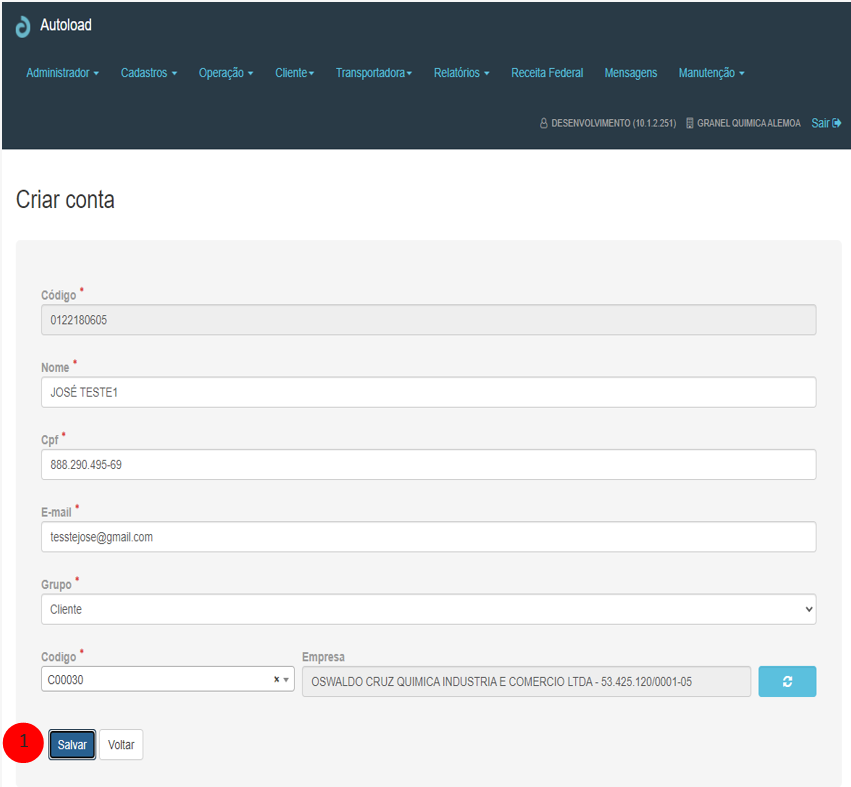Open the Administrador menu
Viewport: 851px width, 787px height.
coord(62,73)
